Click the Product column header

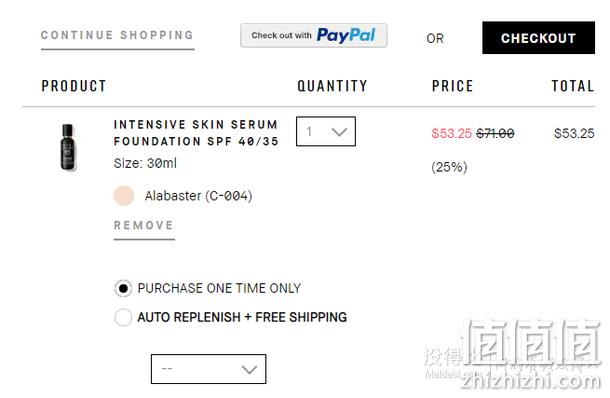pyautogui.click(x=74, y=86)
